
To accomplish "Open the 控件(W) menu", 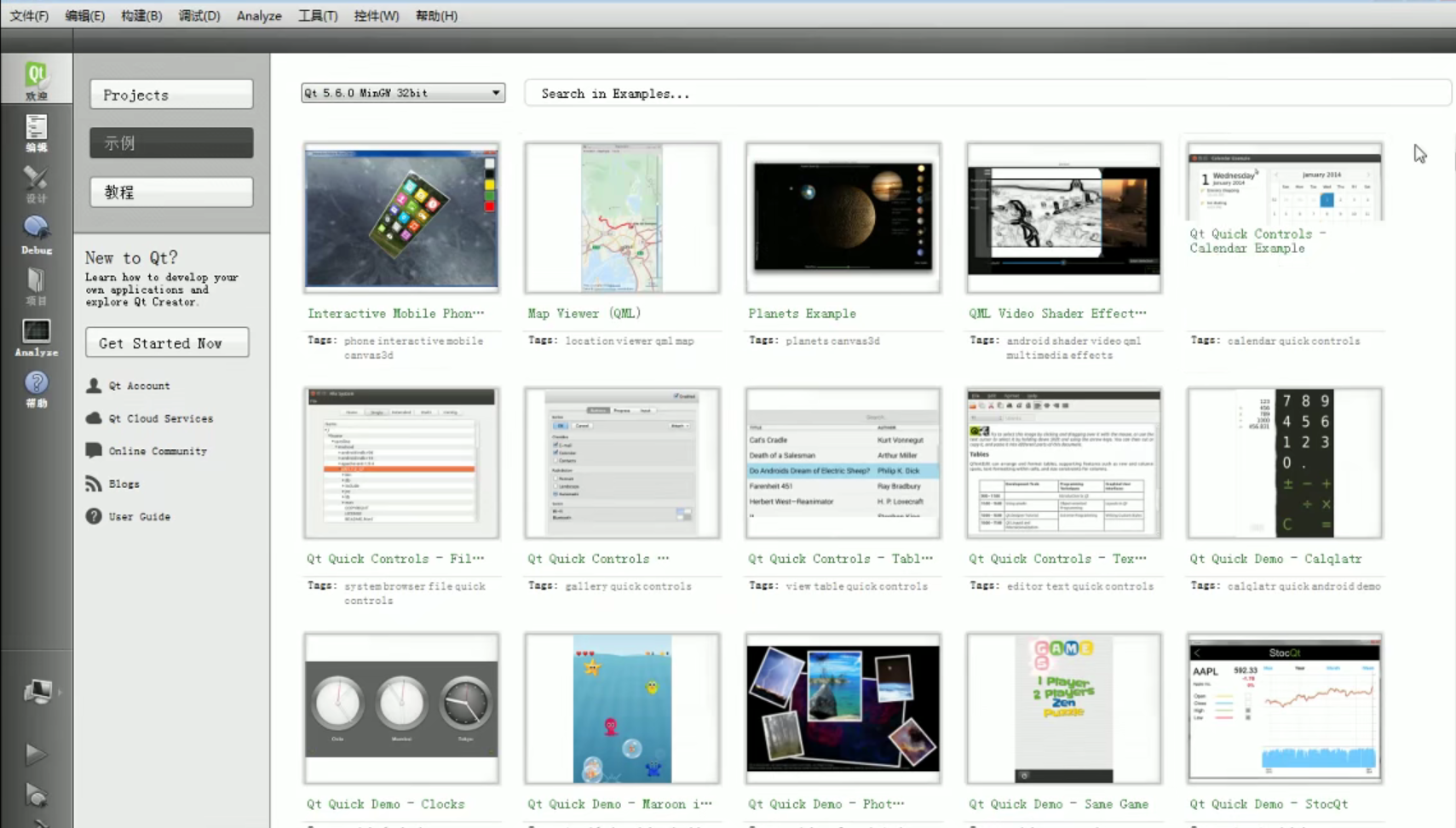I will (377, 15).
